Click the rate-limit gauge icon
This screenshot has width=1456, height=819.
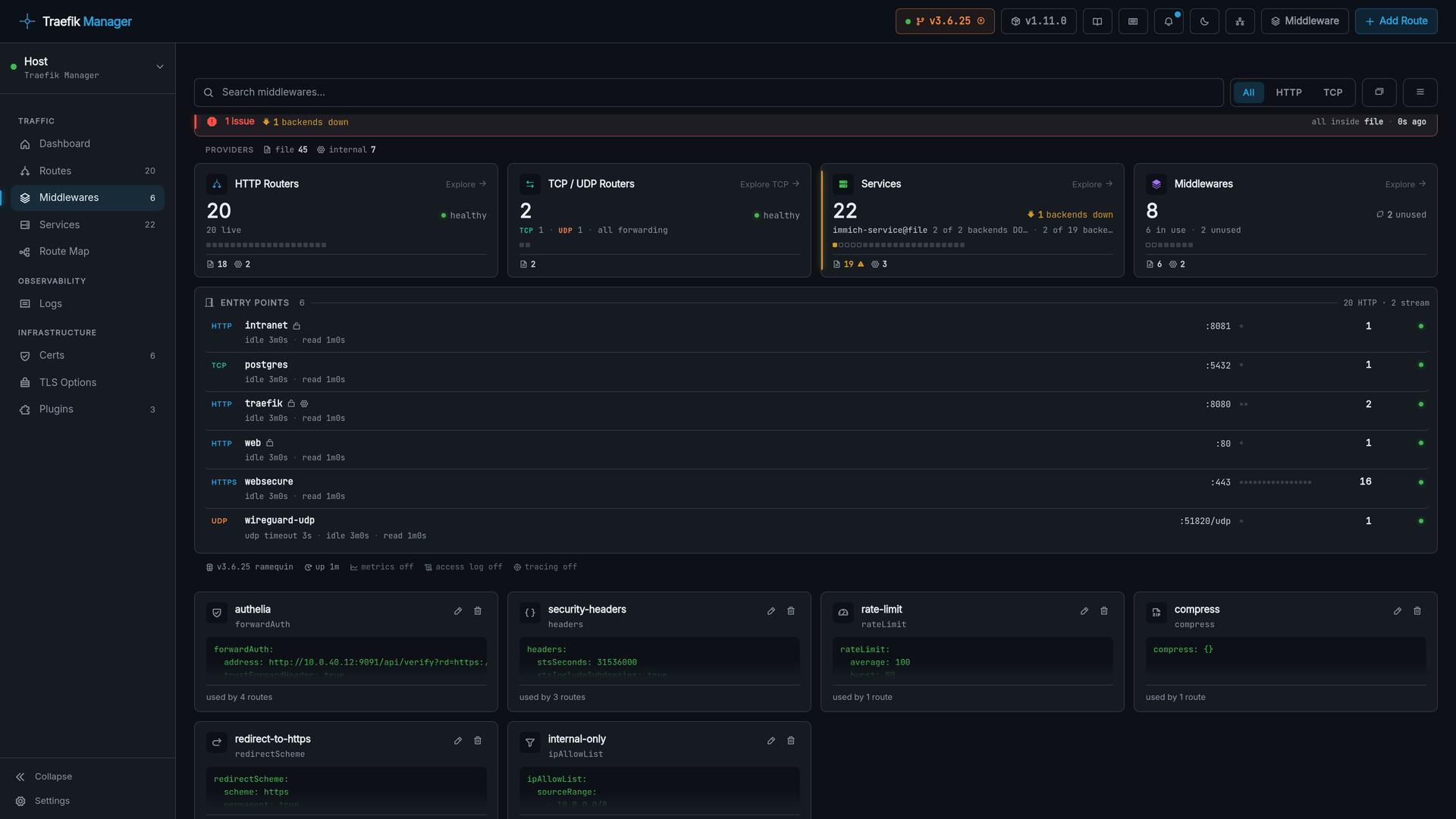click(x=843, y=613)
